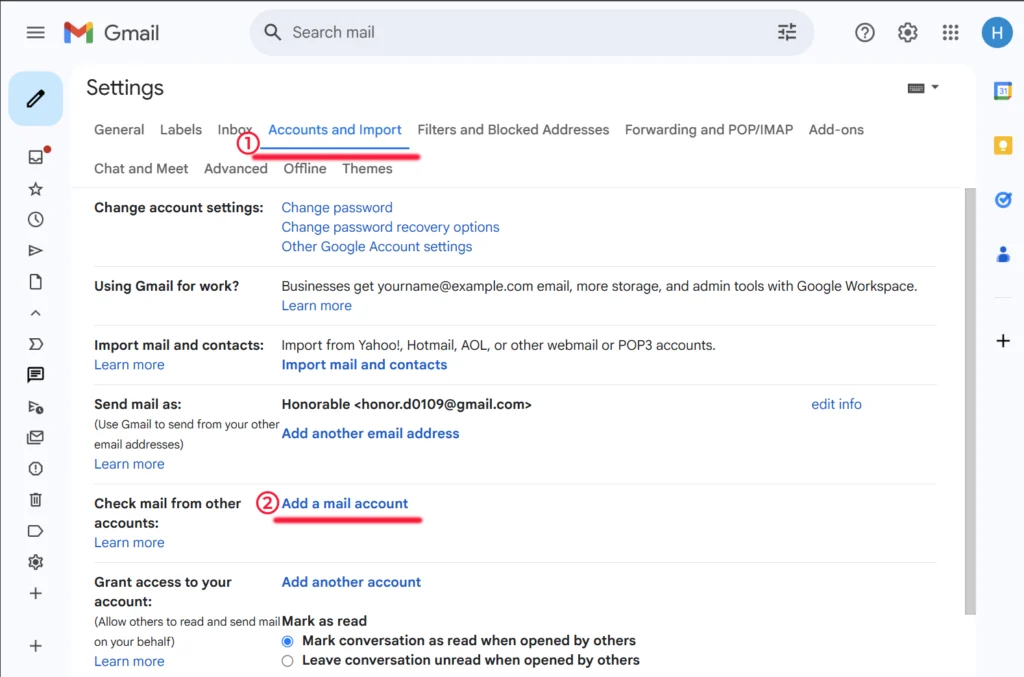Open quick settings gear beside the help icon

(x=908, y=33)
